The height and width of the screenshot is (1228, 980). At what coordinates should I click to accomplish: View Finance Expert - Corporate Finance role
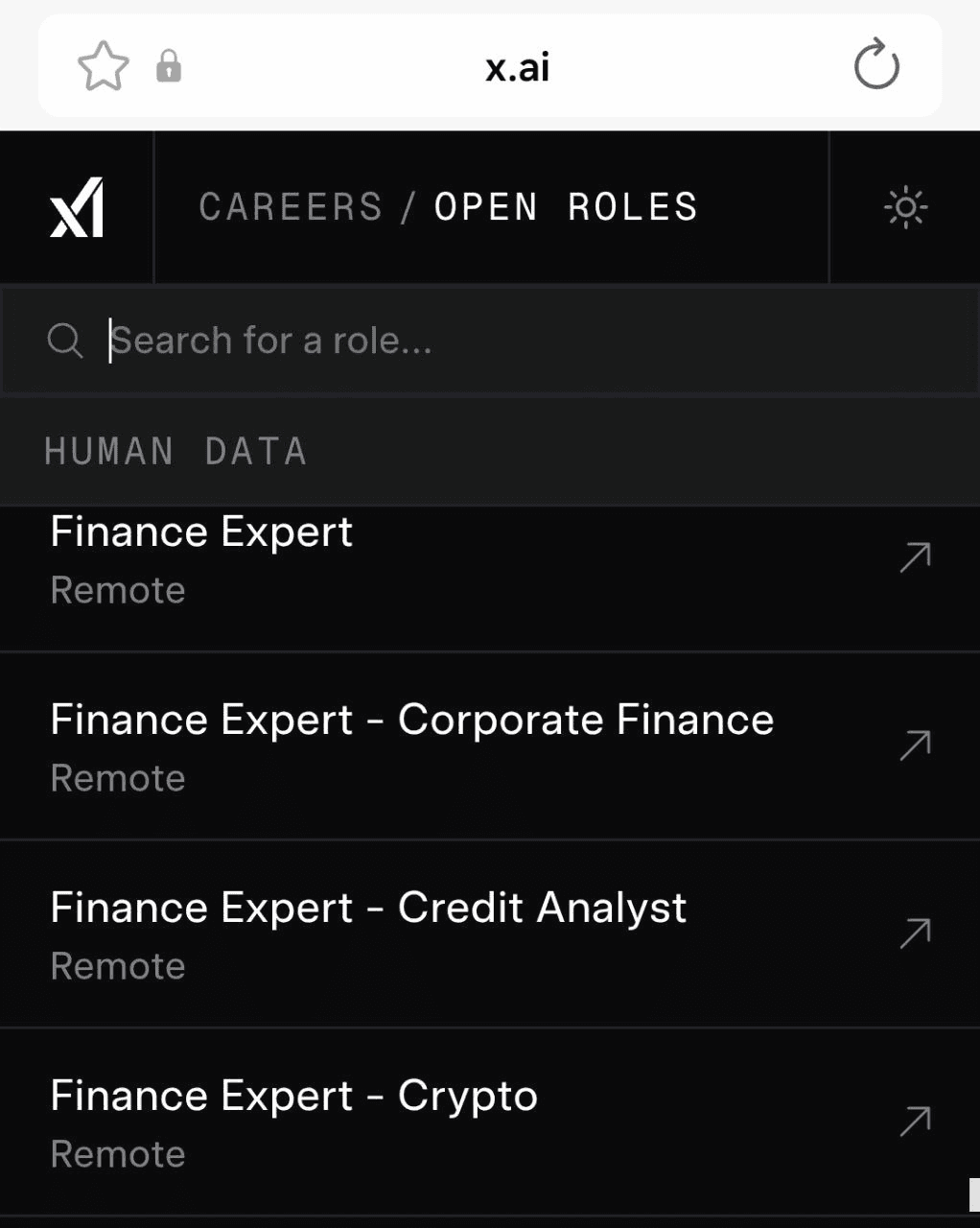[x=411, y=720]
